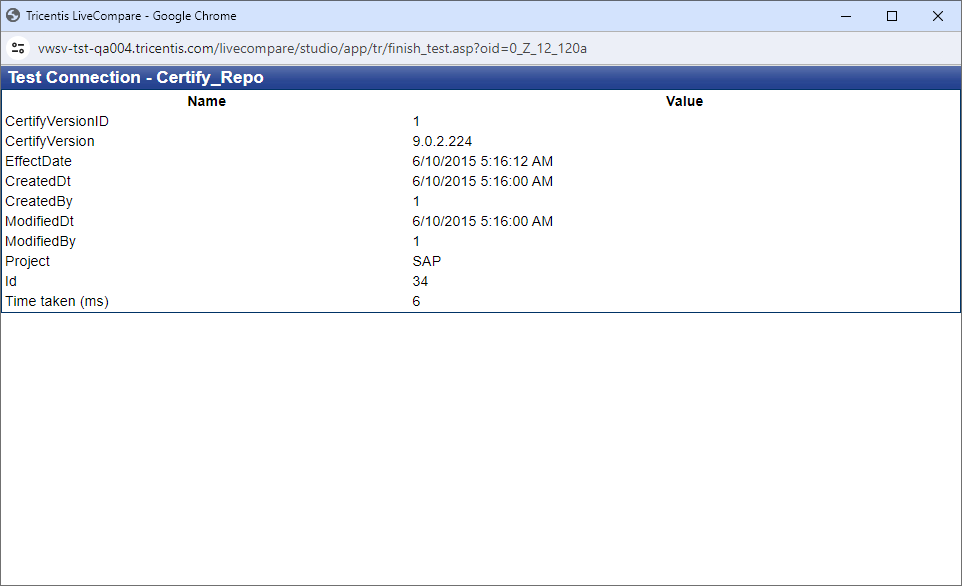This screenshot has height=586, width=962.
Task: Maximize the Tricentis LiveCompare window
Action: click(x=892, y=16)
